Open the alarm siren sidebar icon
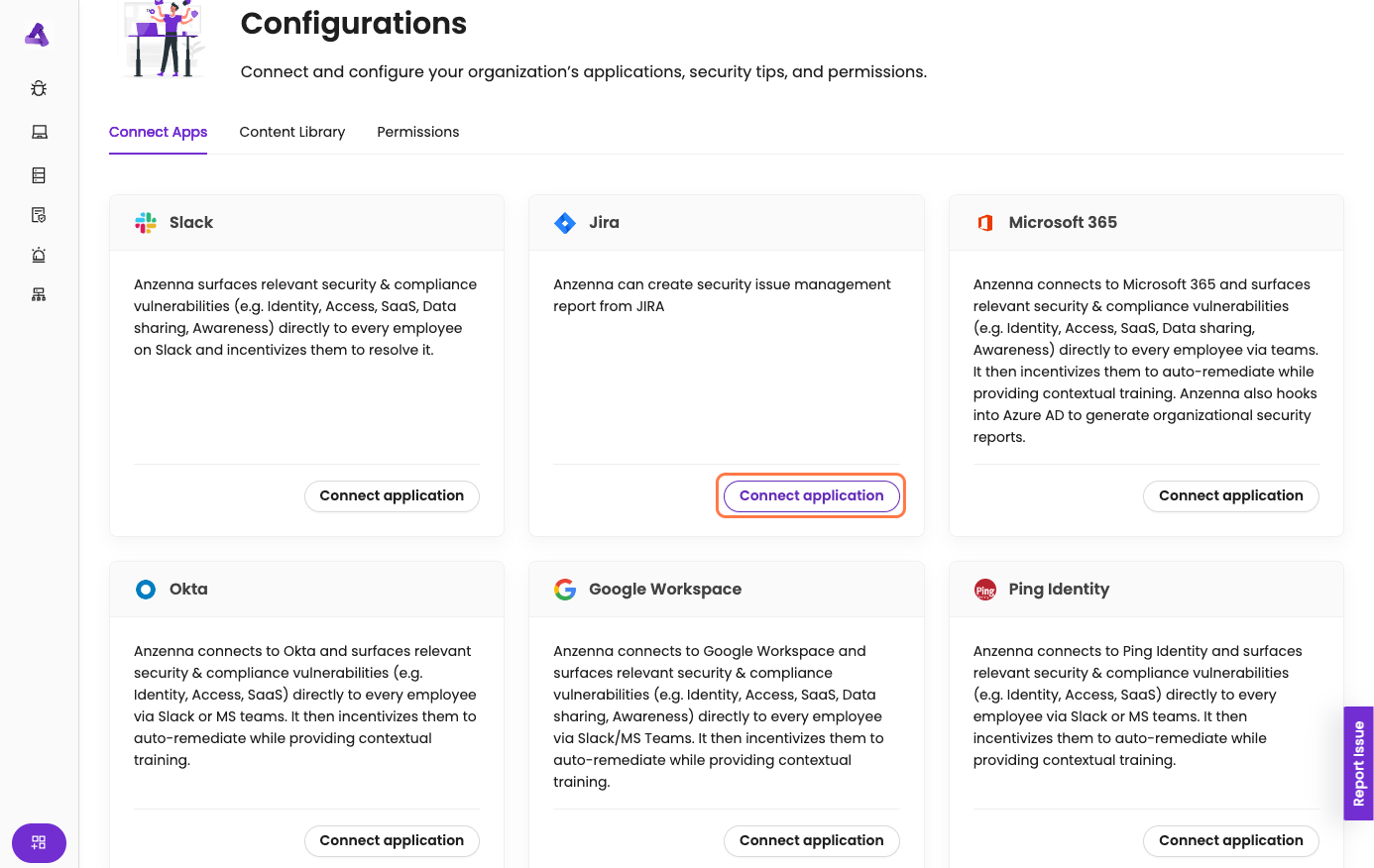Image resolution: width=1374 pixels, height=868 pixels. coord(39,255)
